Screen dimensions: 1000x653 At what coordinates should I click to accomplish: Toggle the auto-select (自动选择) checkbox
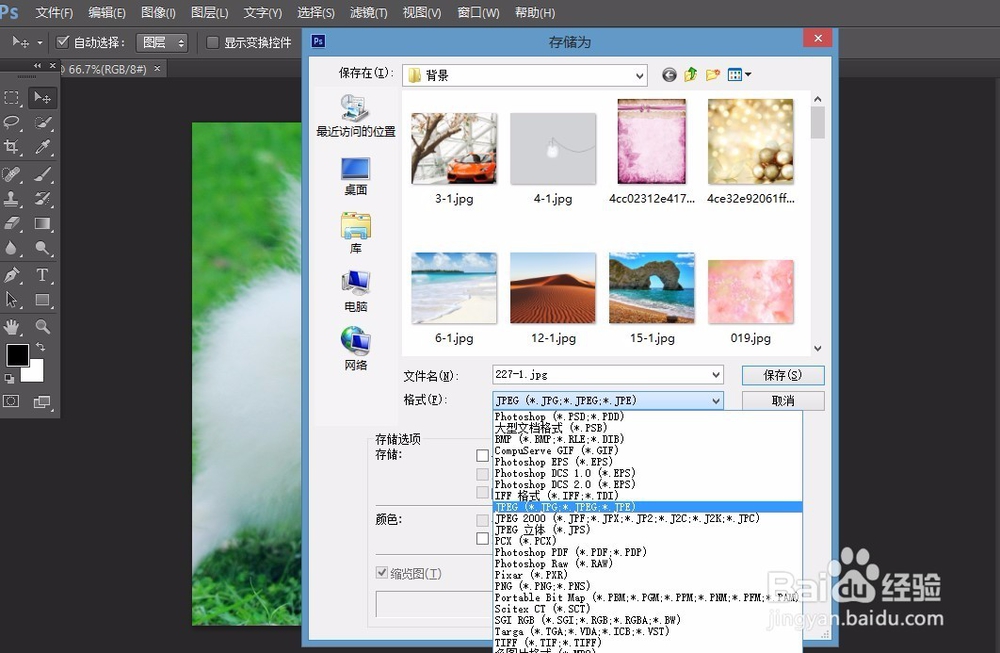[62, 42]
